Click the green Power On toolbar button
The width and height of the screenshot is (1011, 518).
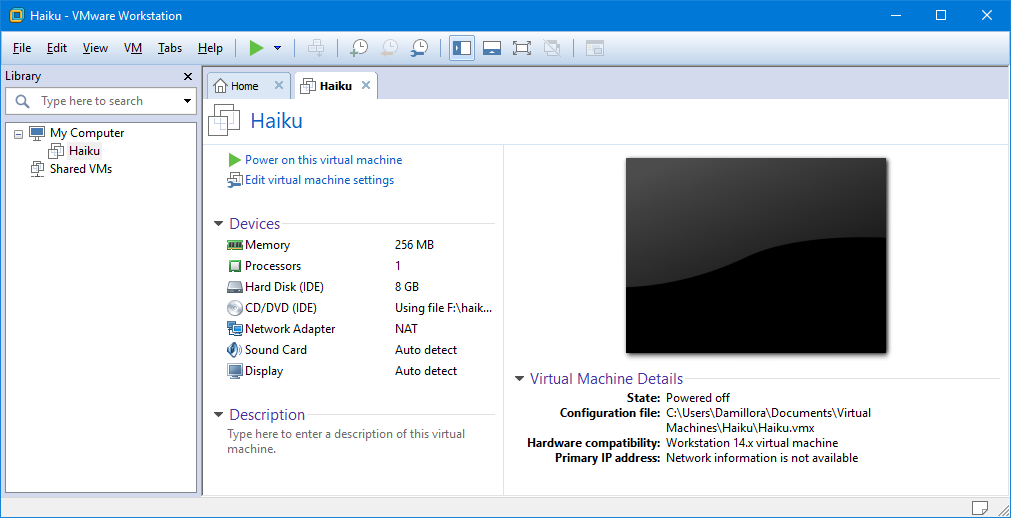[256, 48]
